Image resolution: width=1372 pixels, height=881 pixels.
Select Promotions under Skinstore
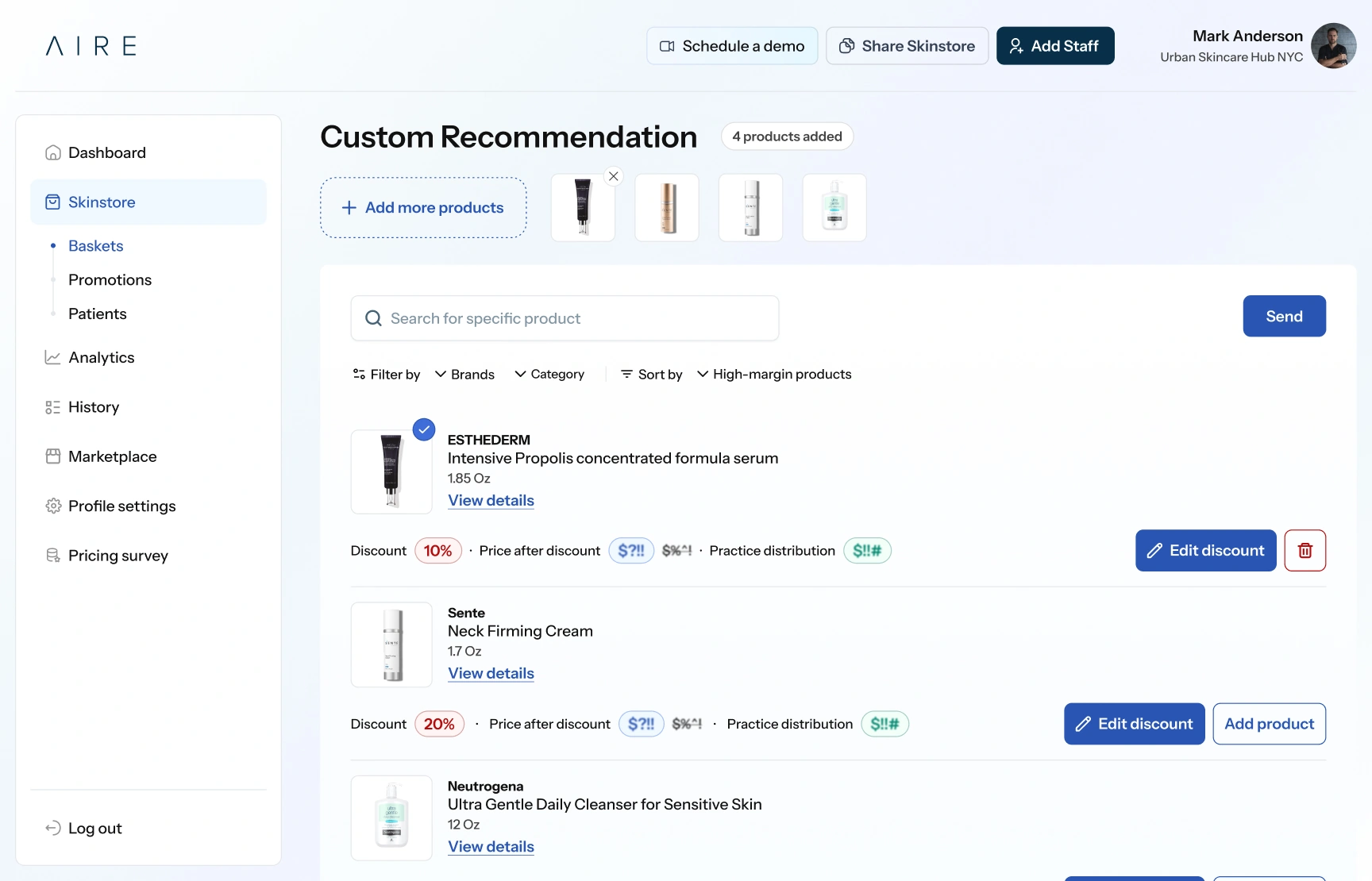tap(110, 279)
